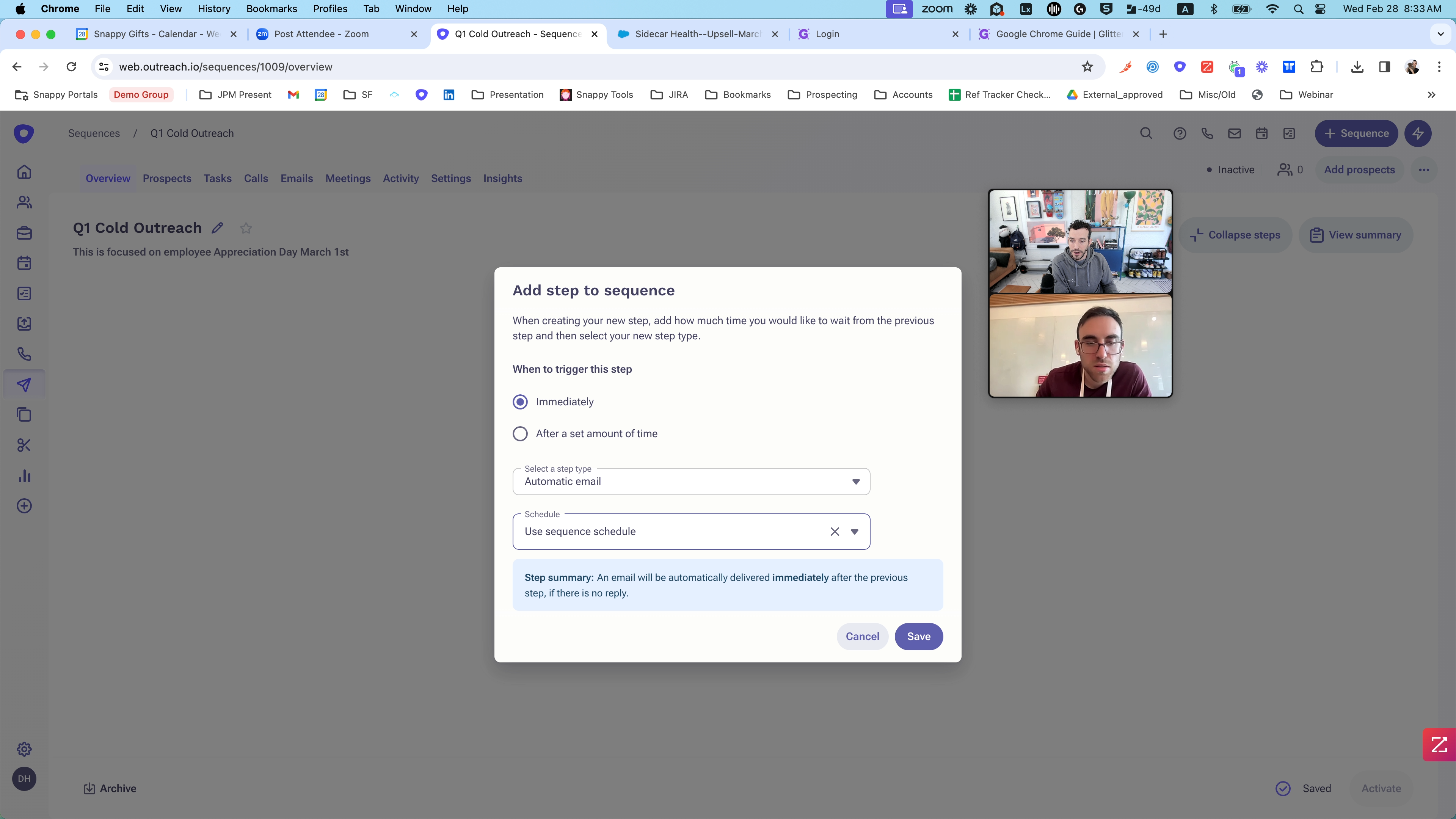The height and width of the screenshot is (819, 1456).
Task: Edit sequence name with pencil icon
Action: (218, 228)
